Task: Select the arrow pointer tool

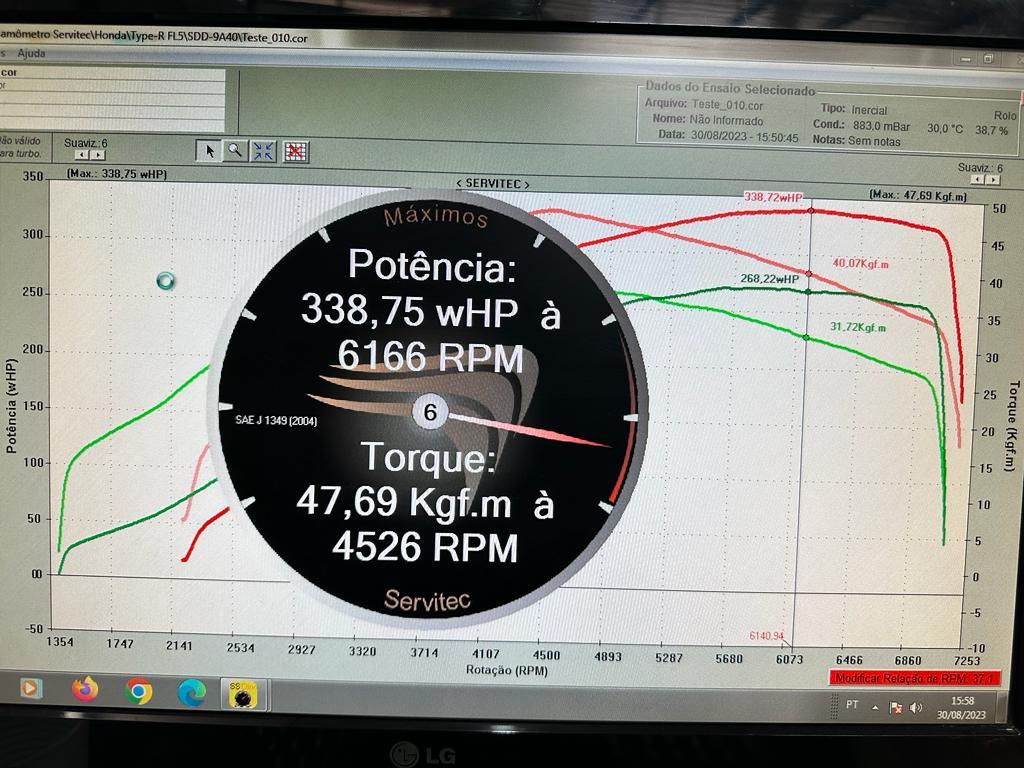Action: [210, 150]
